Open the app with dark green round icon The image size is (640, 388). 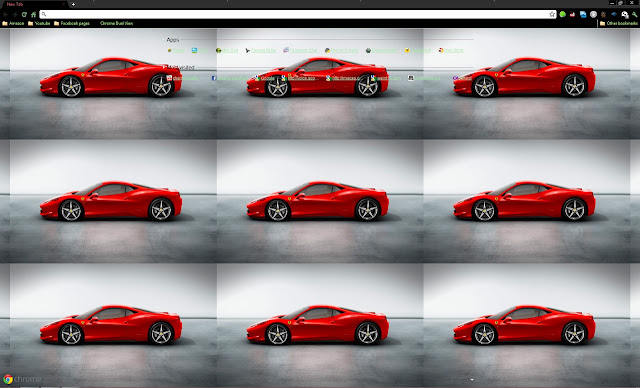[382, 51]
